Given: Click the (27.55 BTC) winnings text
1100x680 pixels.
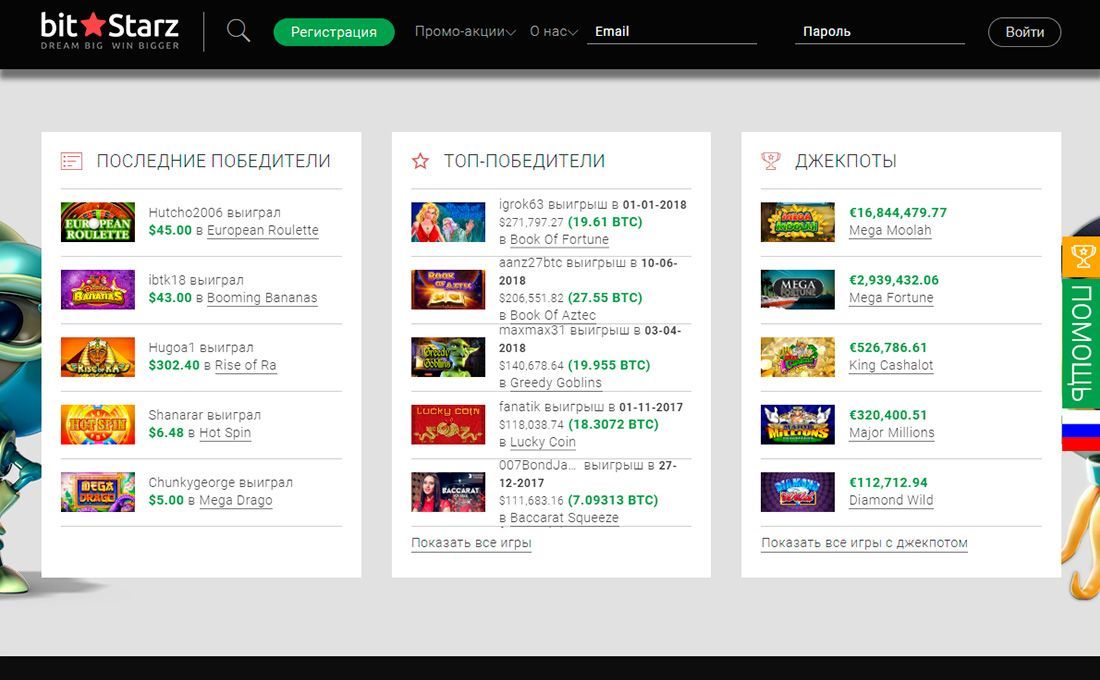Looking at the screenshot, I should pos(605,298).
